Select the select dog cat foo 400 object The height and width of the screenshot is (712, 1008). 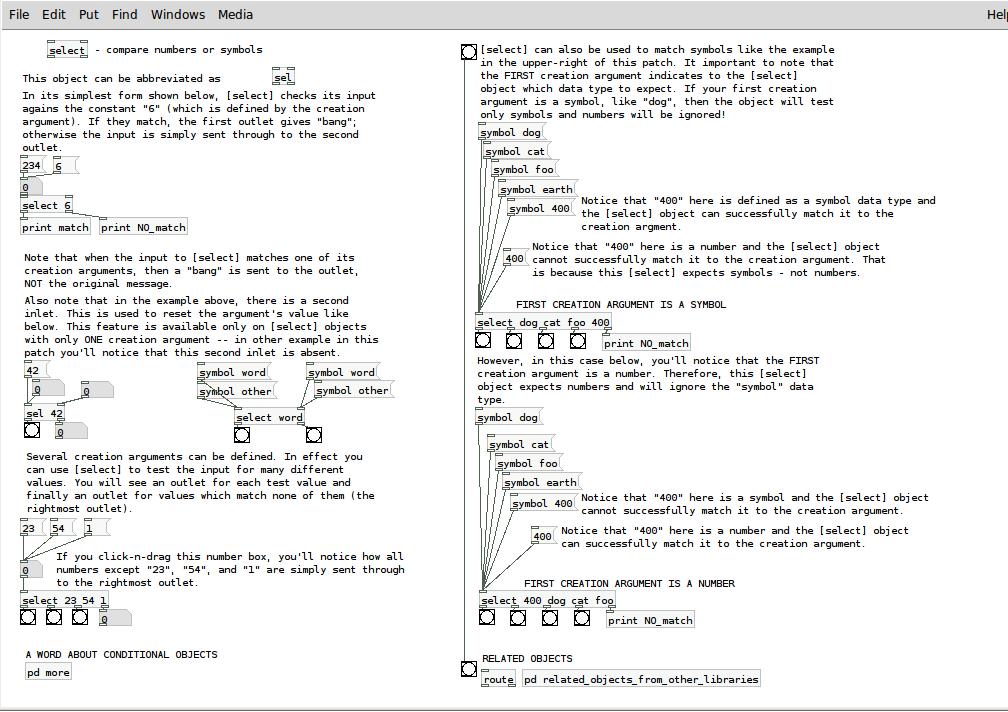[543, 323]
